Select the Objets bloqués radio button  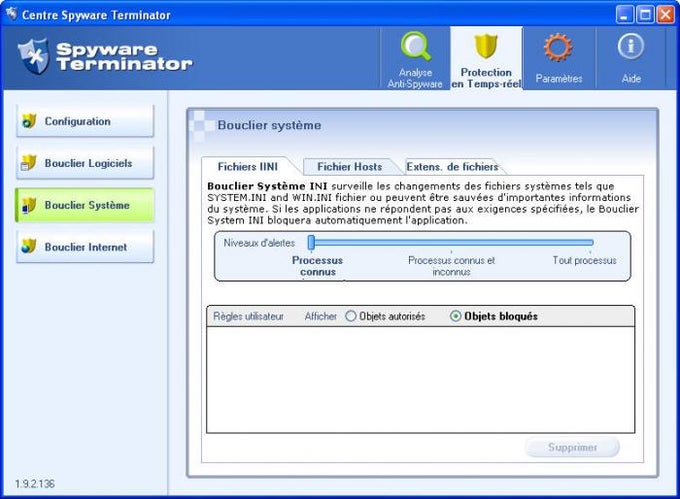tap(455, 316)
